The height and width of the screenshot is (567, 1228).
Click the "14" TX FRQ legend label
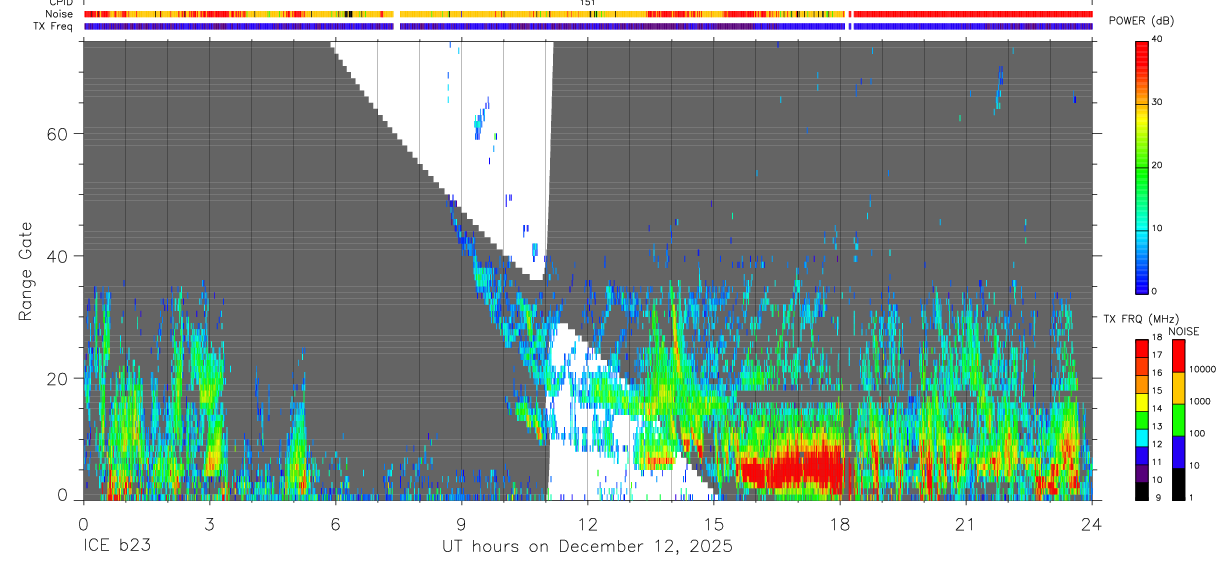1158,408
